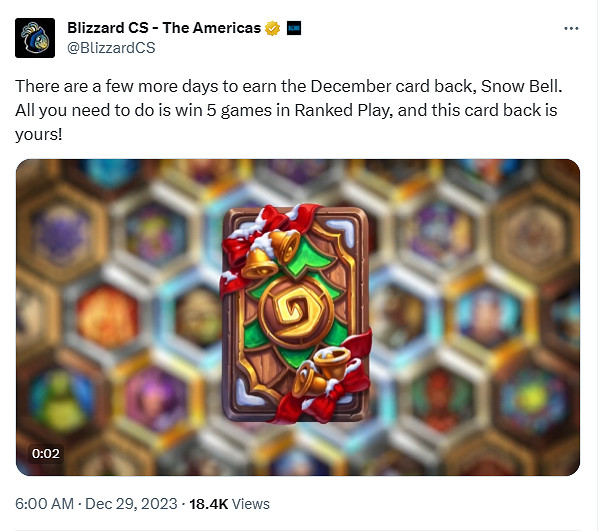Viewport: 600px width, 531px height.
Task: Open Blizzard CS profile avatar
Action: 35,38
